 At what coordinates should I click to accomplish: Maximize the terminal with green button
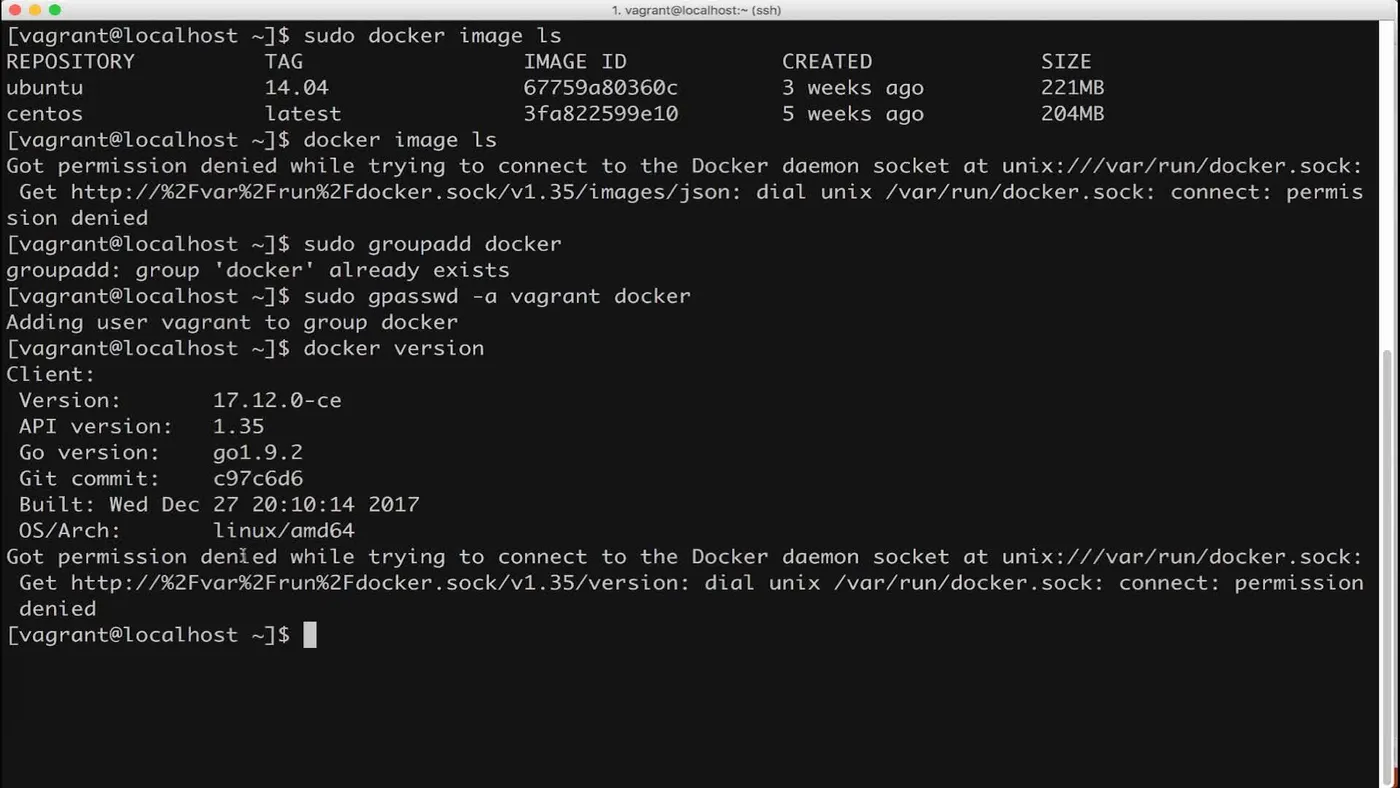tap(54, 10)
